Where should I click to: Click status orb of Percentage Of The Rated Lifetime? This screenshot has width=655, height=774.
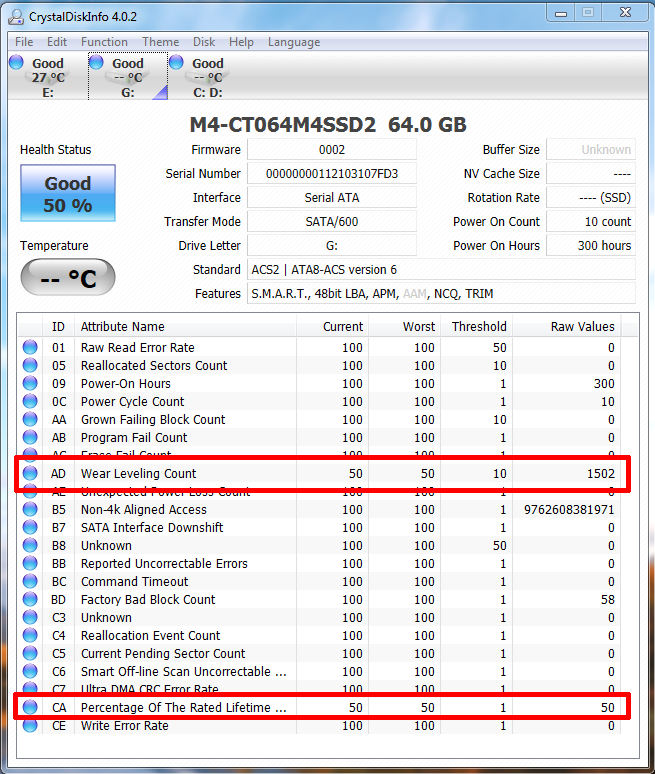click(30, 707)
